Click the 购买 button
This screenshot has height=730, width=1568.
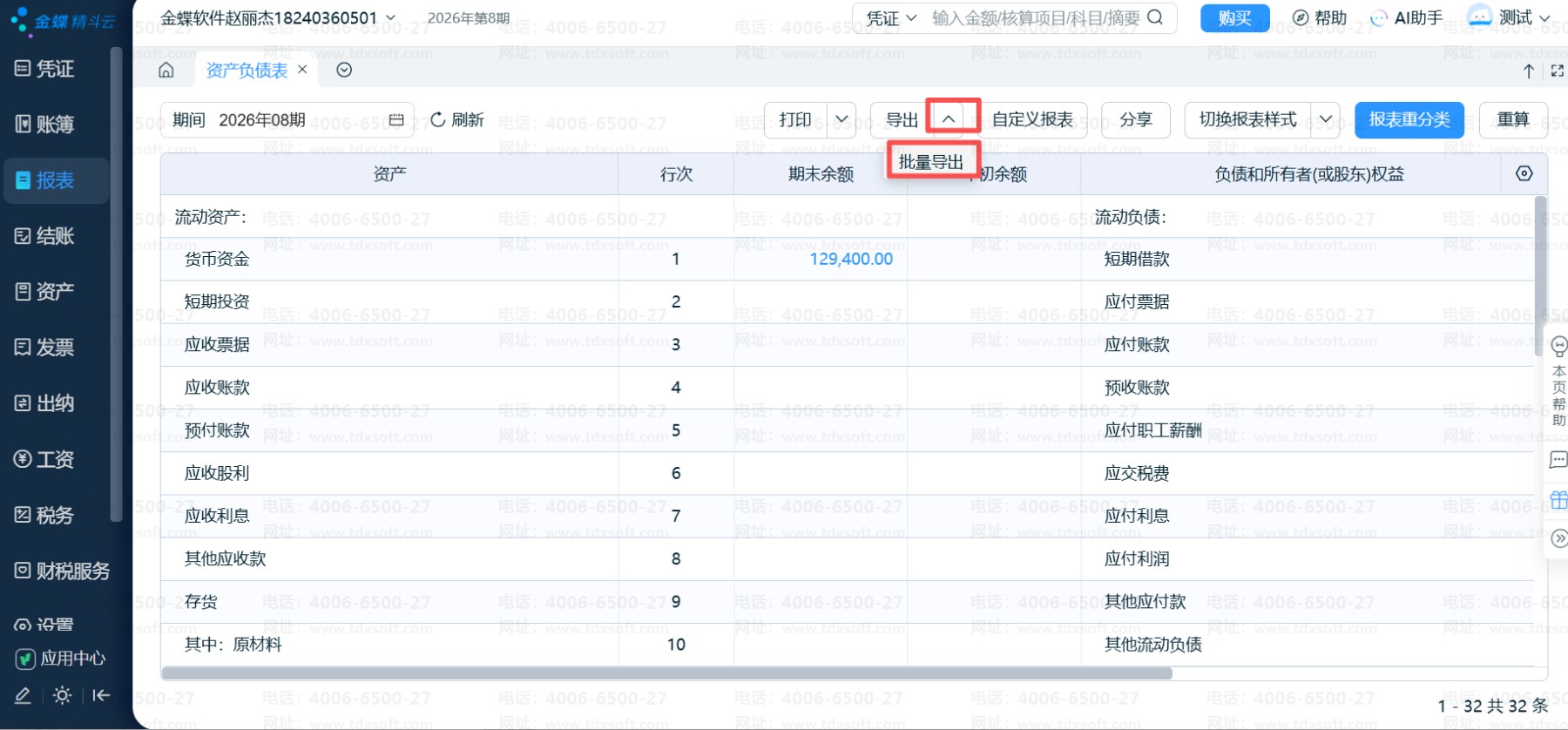coord(1234,17)
